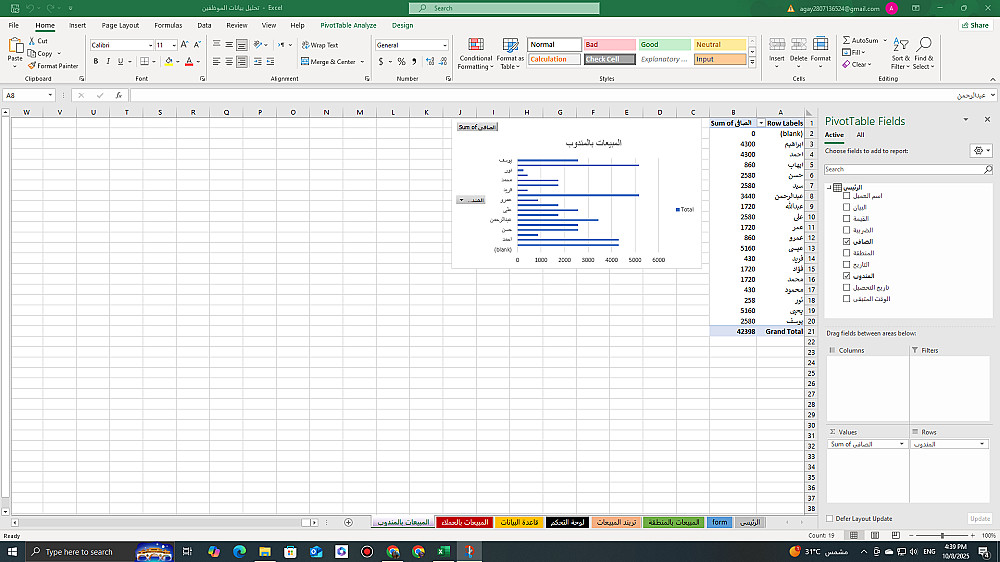The width and height of the screenshot is (1000, 562).
Task: Adjust the zoom slider in status bar
Action: 942,535
